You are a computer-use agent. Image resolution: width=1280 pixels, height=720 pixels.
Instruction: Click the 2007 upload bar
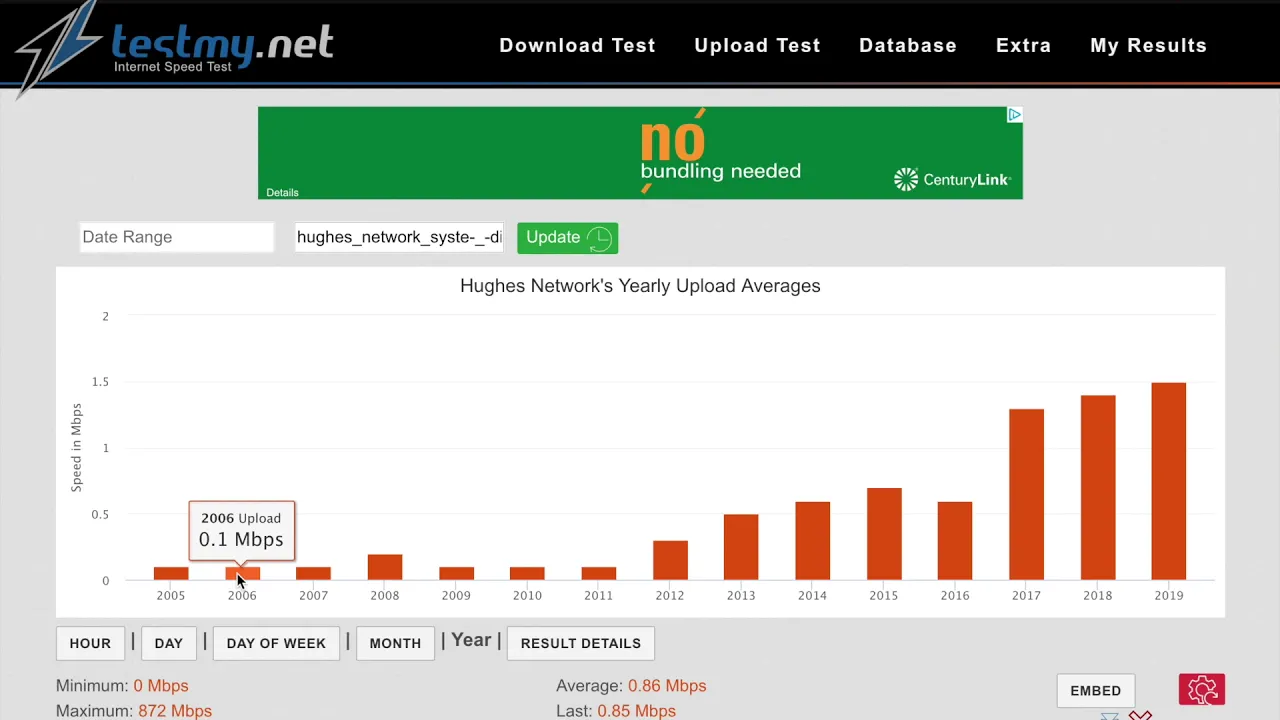(x=313, y=573)
